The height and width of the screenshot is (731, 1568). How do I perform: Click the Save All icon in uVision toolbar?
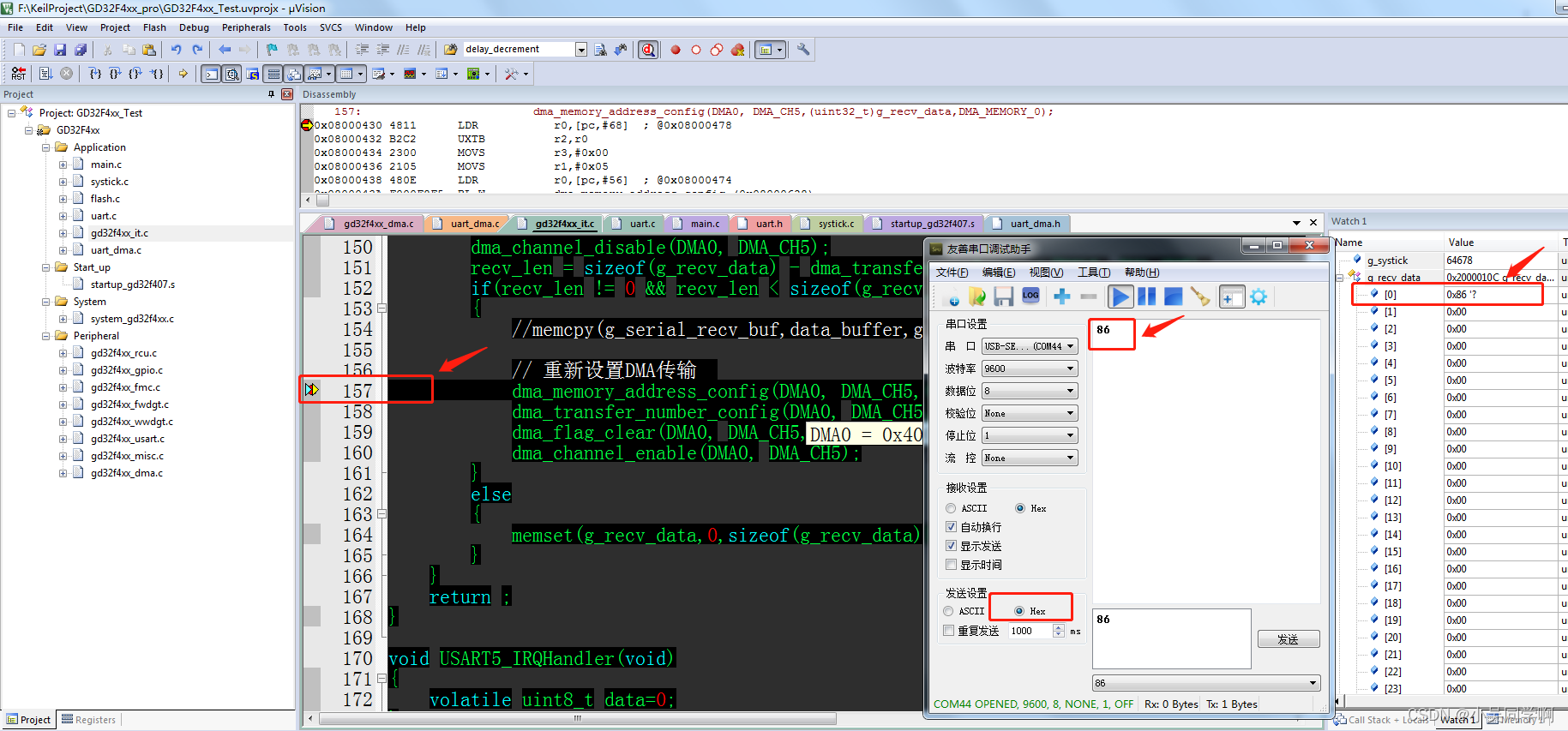[81, 50]
